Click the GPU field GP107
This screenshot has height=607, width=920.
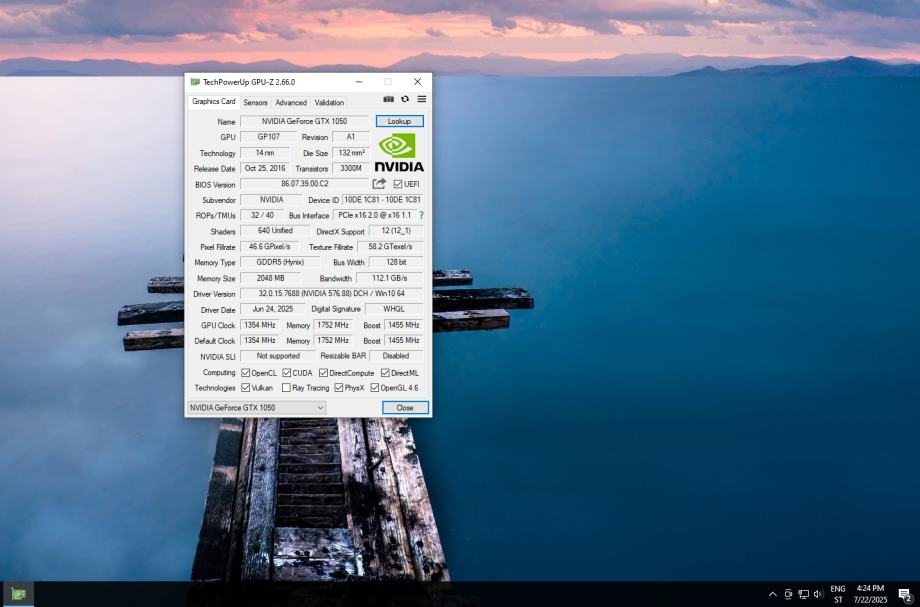point(269,137)
